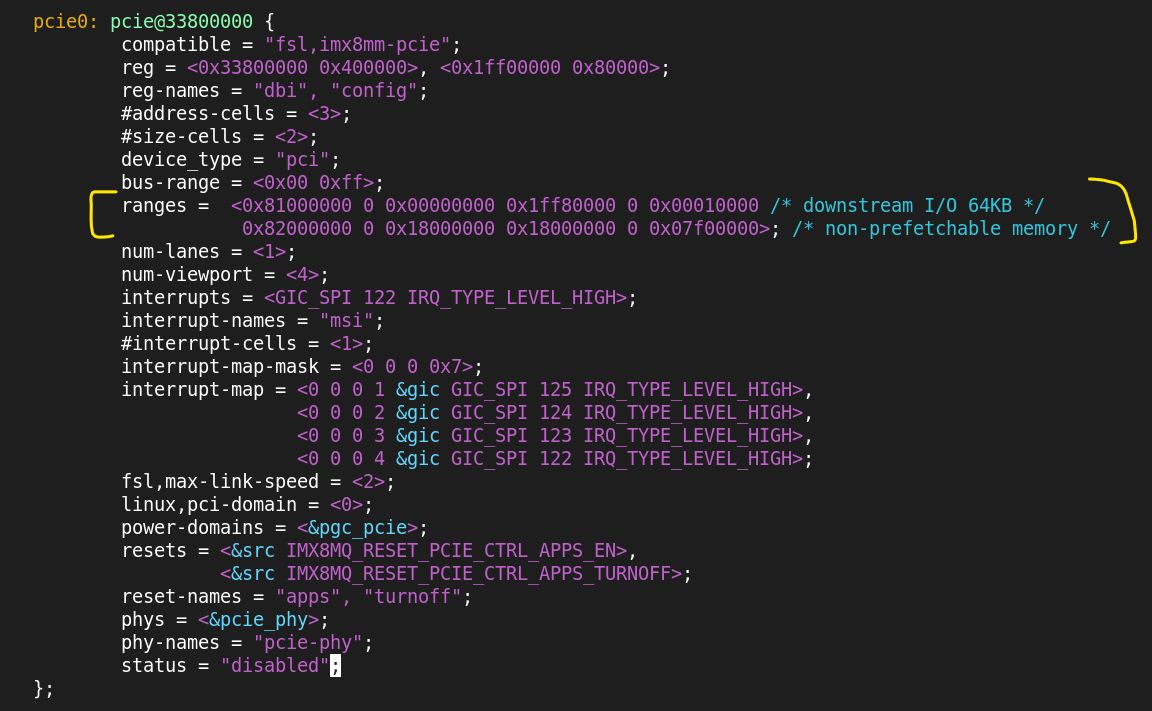Click the fsl,max-link-speed property
The height and width of the screenshot is (711, 1152).
220,482
